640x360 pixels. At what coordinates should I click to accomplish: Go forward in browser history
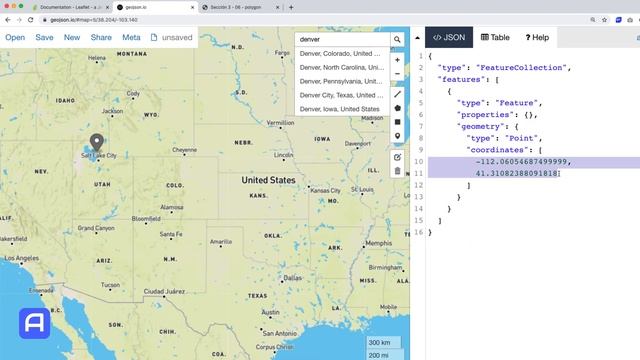tap(19, 20)
